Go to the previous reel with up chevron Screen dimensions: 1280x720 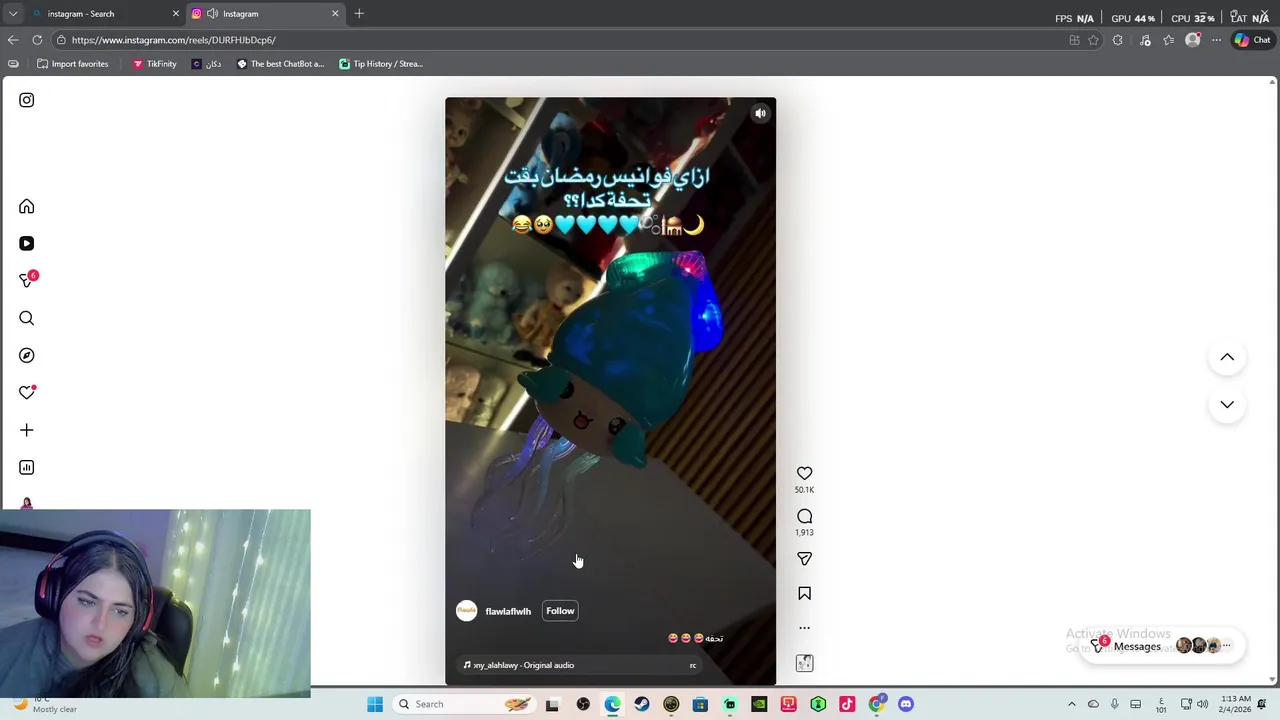(x=1227, y=357)
